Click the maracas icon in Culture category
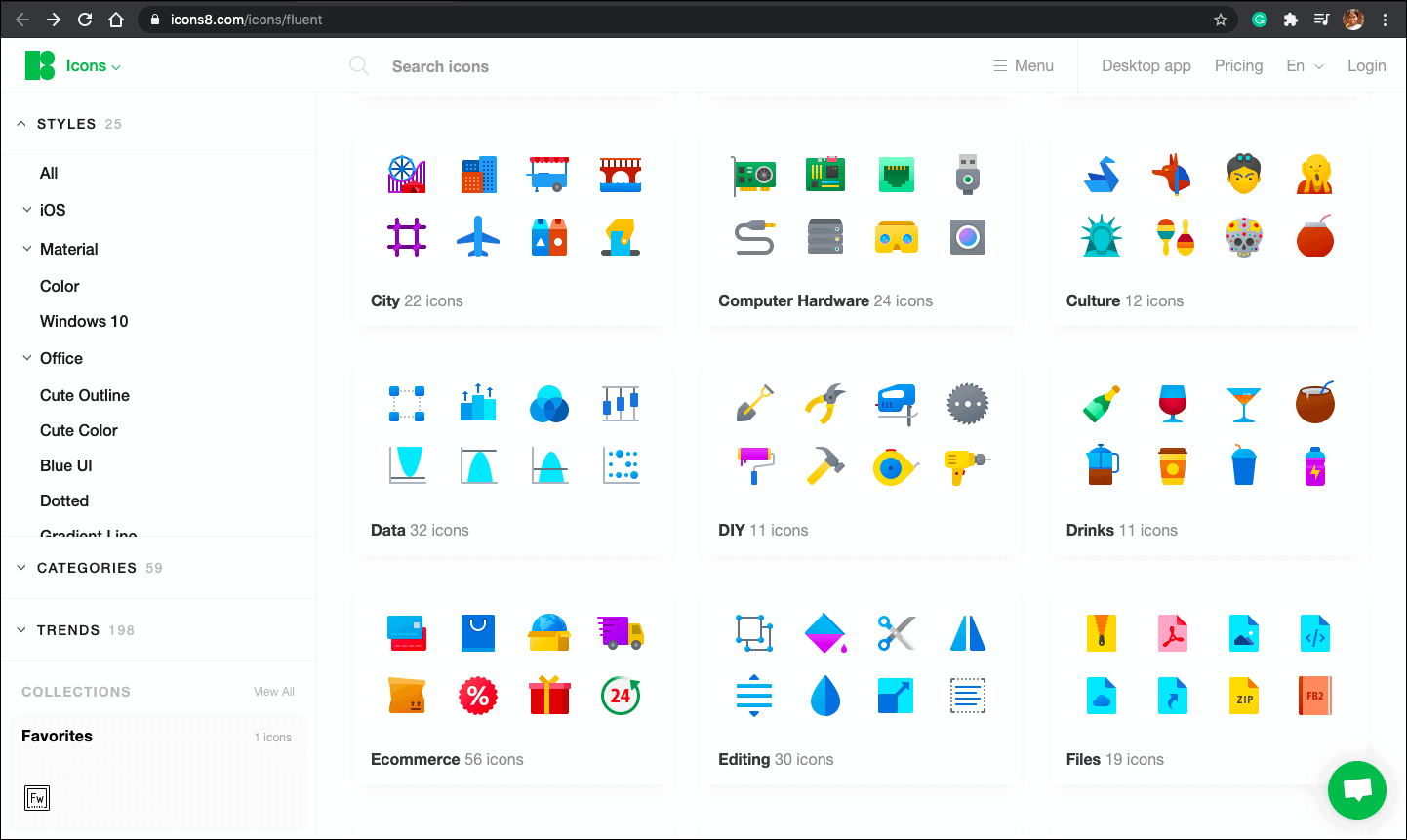This screenshot has width=1407, height=840. coord(1173,236)
